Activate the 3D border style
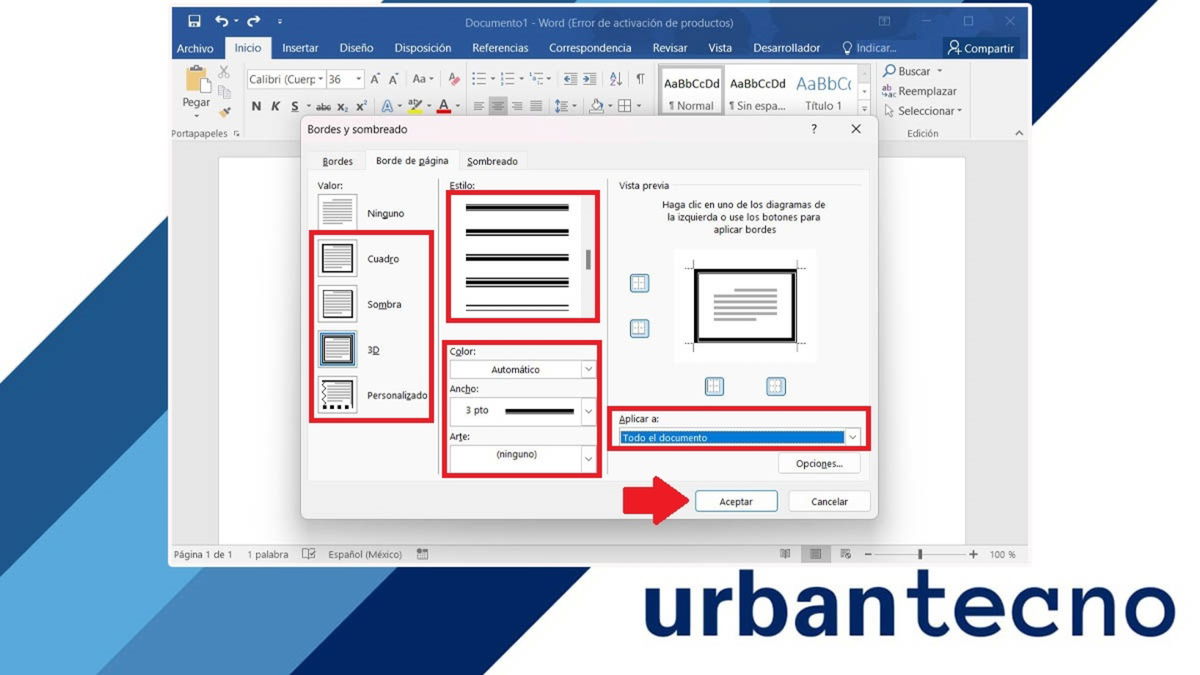The height and width of the screenshot is (675, 1200). pyautogui.click(x=336, y=350)
